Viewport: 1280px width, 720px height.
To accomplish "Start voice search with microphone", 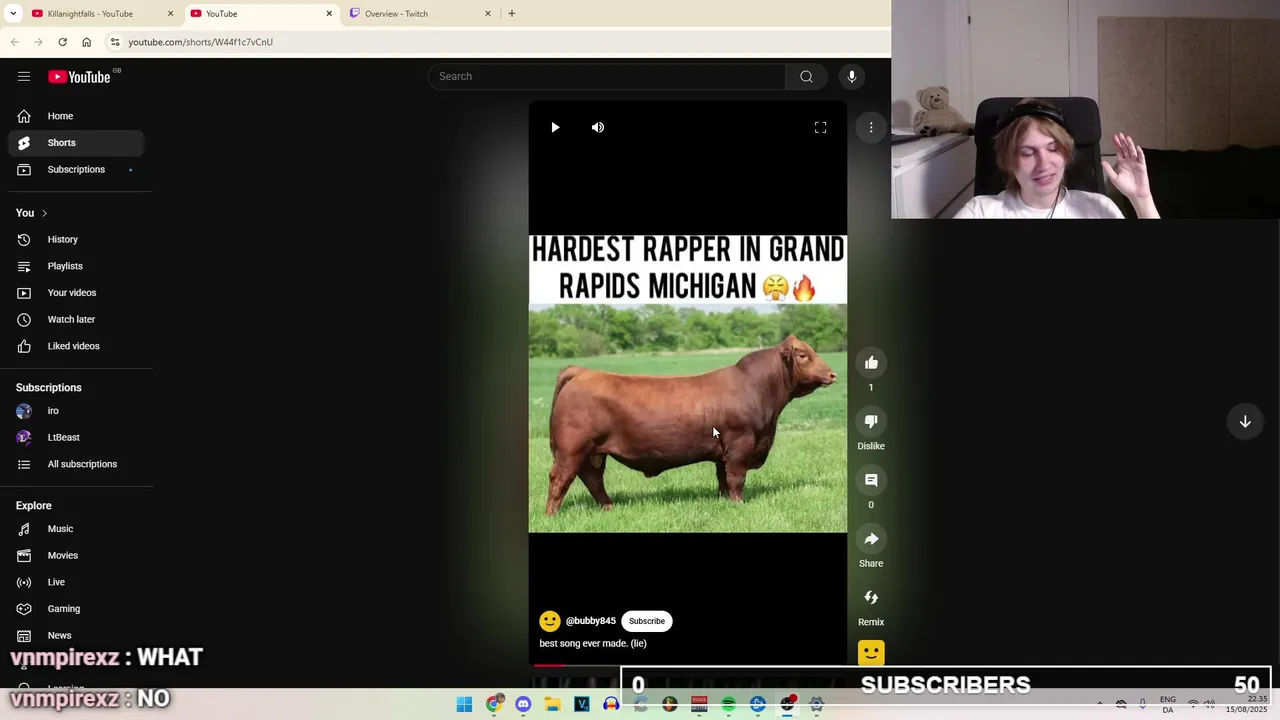I will point(852,77).
